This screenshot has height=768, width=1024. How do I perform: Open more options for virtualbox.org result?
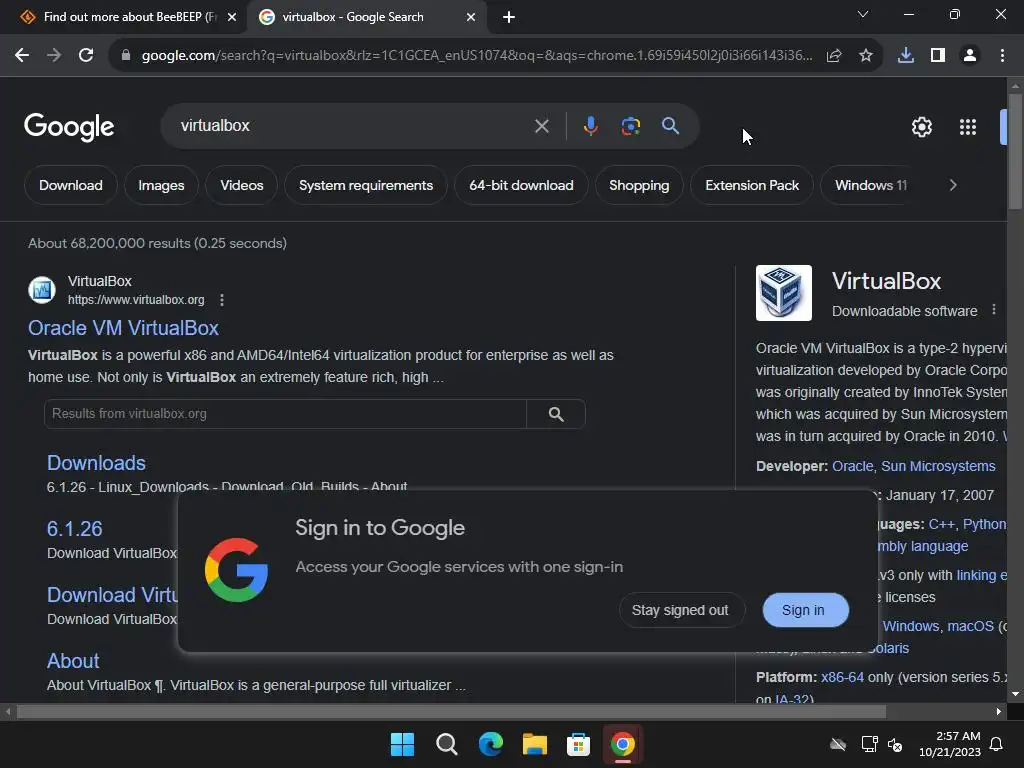point(222,300)
